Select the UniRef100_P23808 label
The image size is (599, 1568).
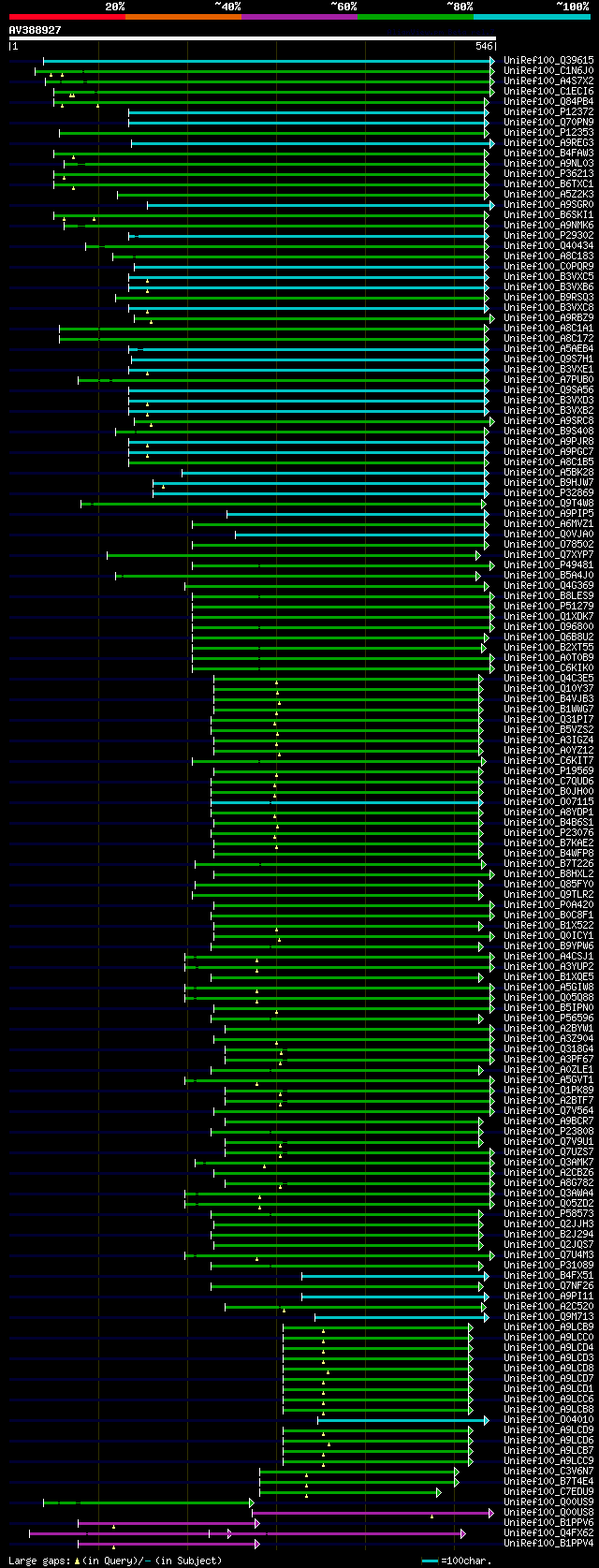coord(548,1131)
